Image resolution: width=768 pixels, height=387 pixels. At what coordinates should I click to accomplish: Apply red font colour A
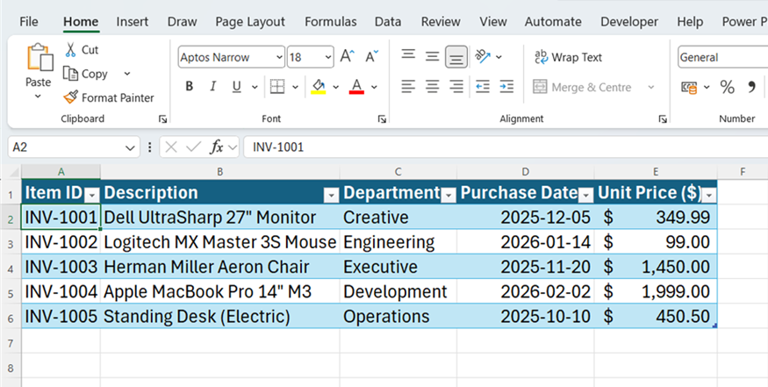[357, 87]
